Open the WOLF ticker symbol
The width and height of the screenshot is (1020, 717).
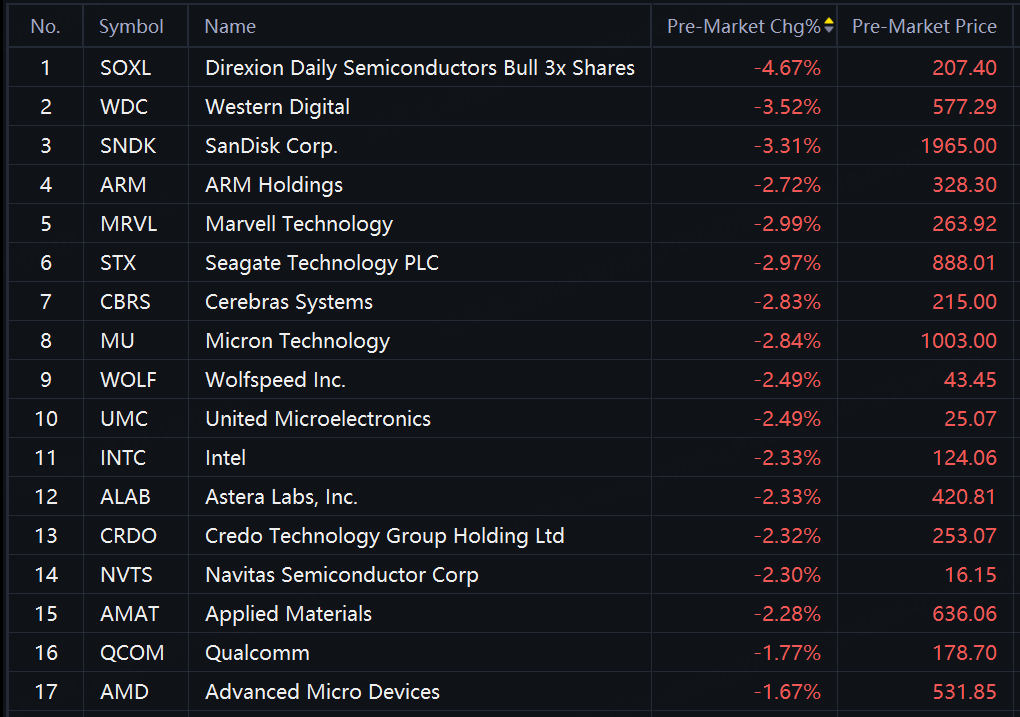[x=128, y=380]
